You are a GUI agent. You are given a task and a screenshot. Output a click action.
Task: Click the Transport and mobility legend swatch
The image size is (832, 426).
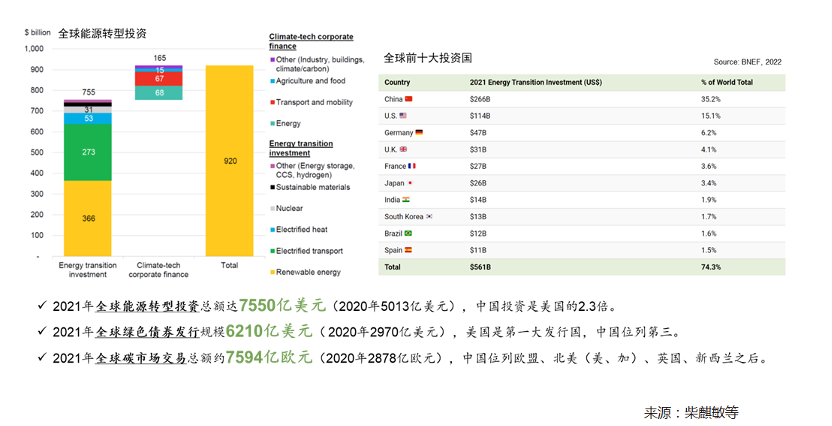(x=272, y=102)
